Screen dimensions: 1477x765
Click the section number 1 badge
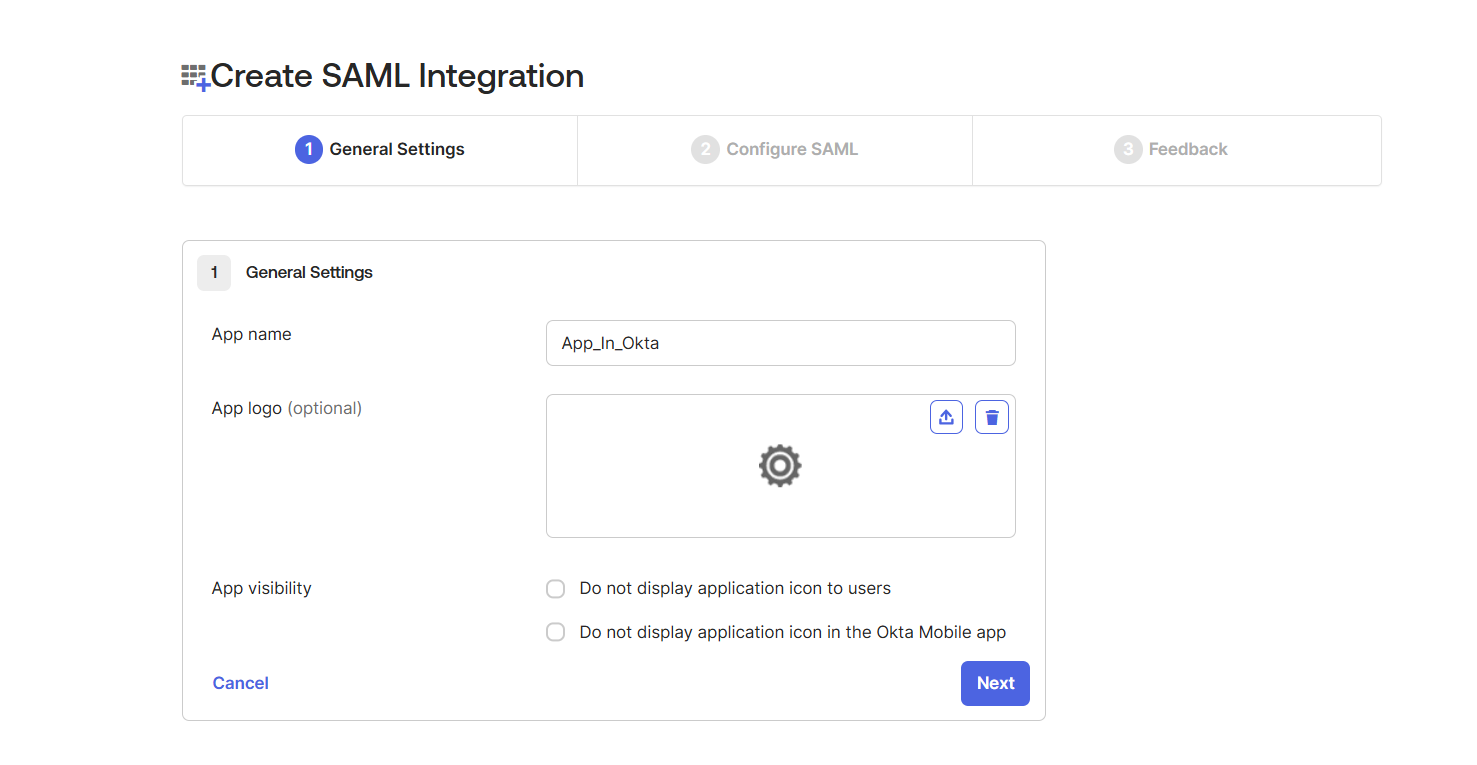(214, 272)
